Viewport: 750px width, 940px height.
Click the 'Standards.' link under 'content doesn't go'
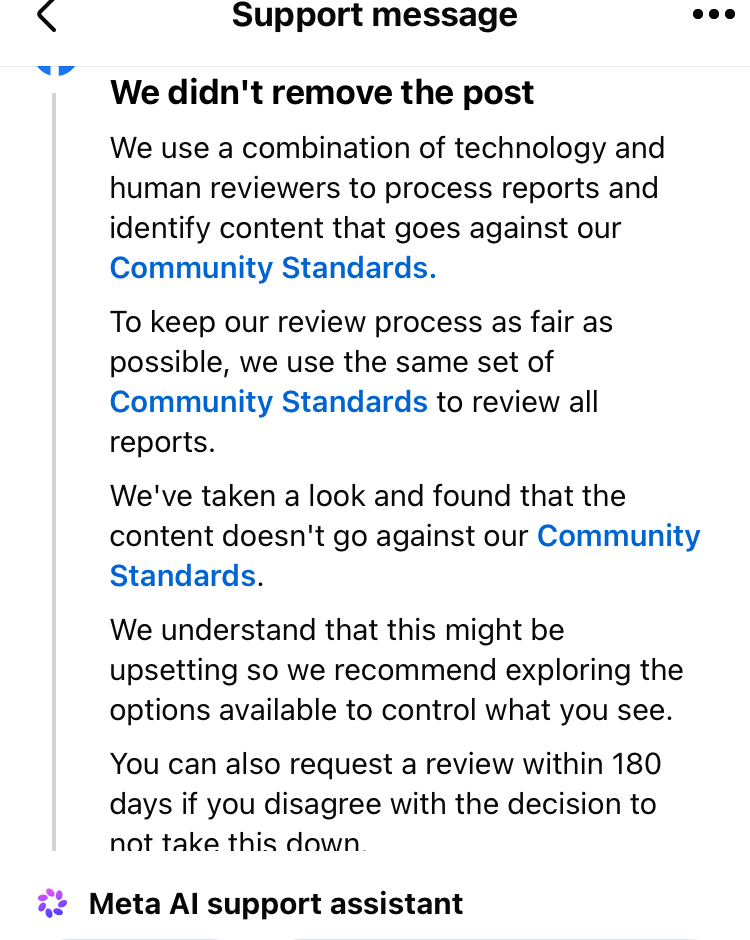[183, 576]
